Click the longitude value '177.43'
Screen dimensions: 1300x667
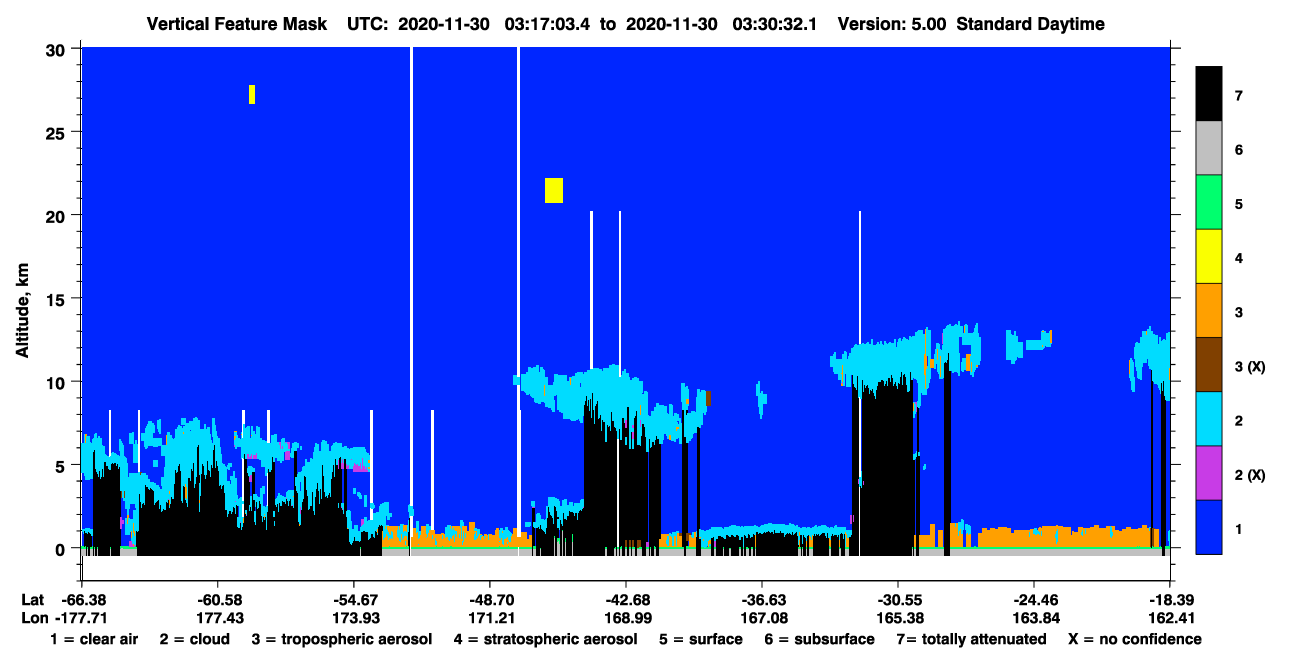click(x=219, y=618)
